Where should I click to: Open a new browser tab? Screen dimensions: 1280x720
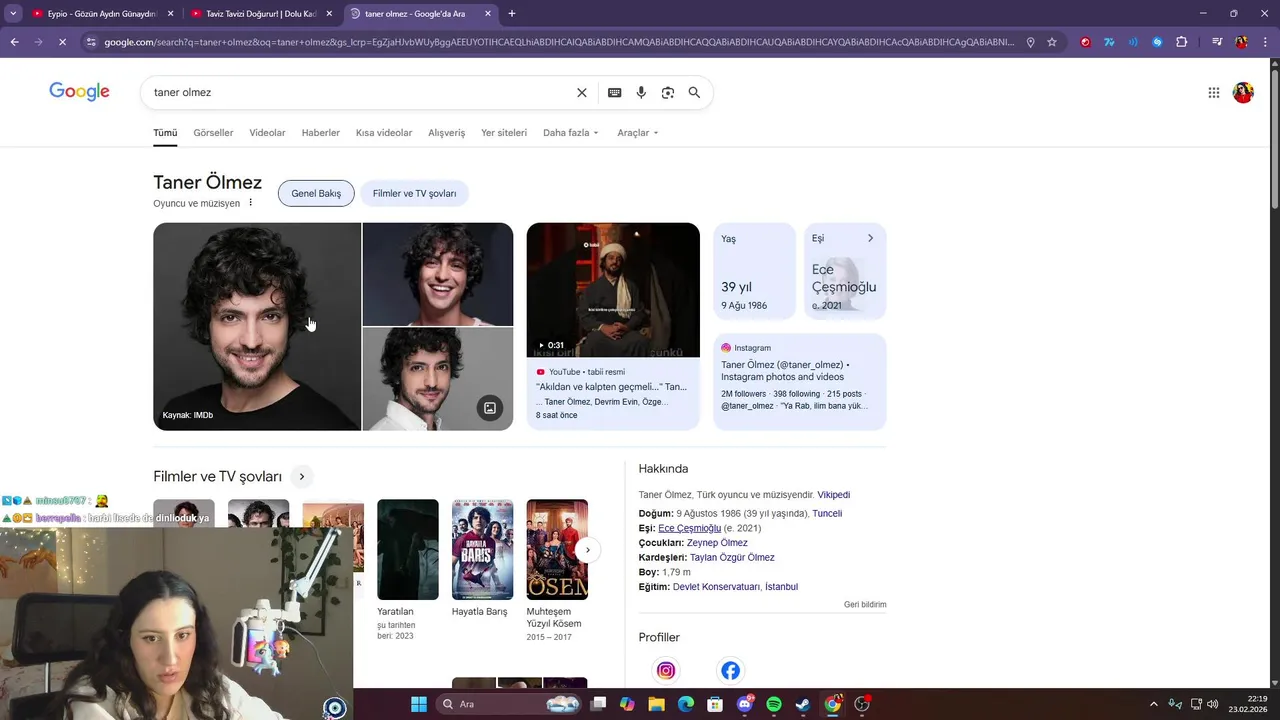click(x=512, y=14)
